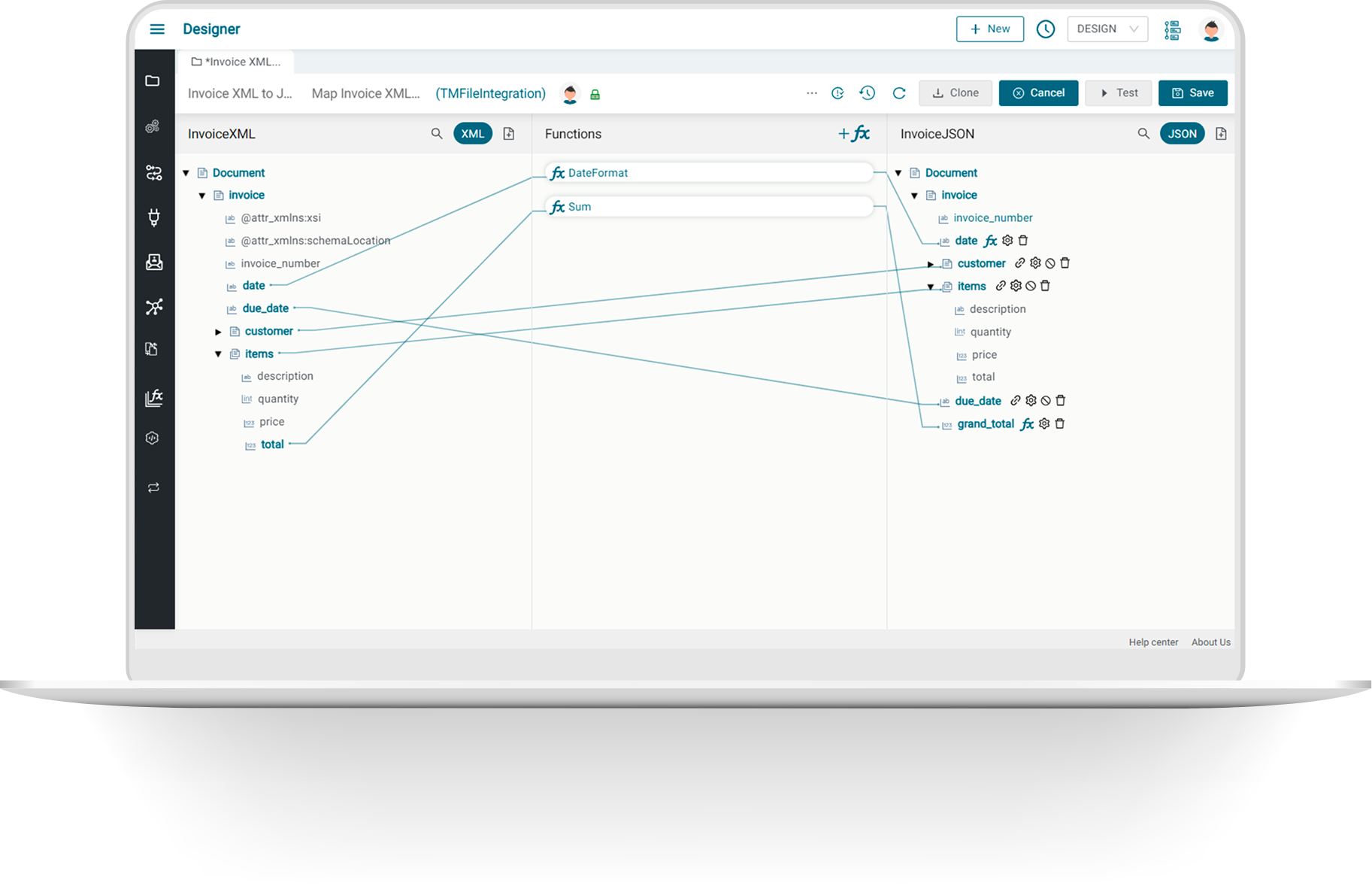Switch to the *Invoice XML... tab
Screen dimensions: 1372x889
click(x=236, y=62)
